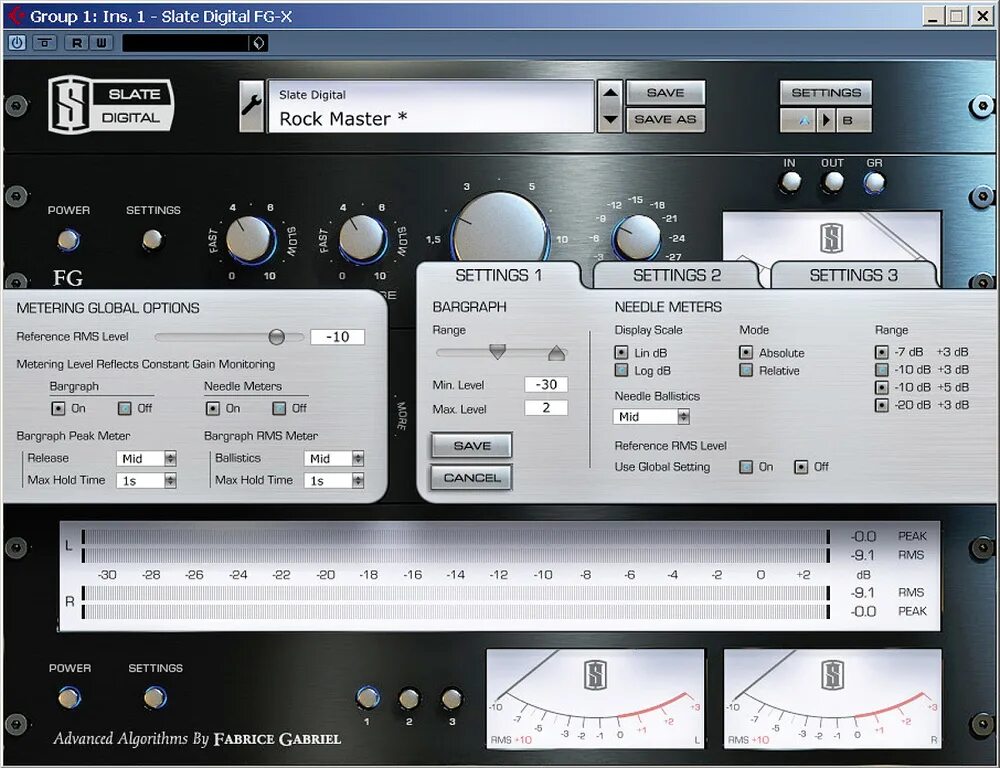This screenshot has height=768, width=1000.
Task: Choose Relative needle meter mode
Action: pyautogui.click(x=746, y=370)
